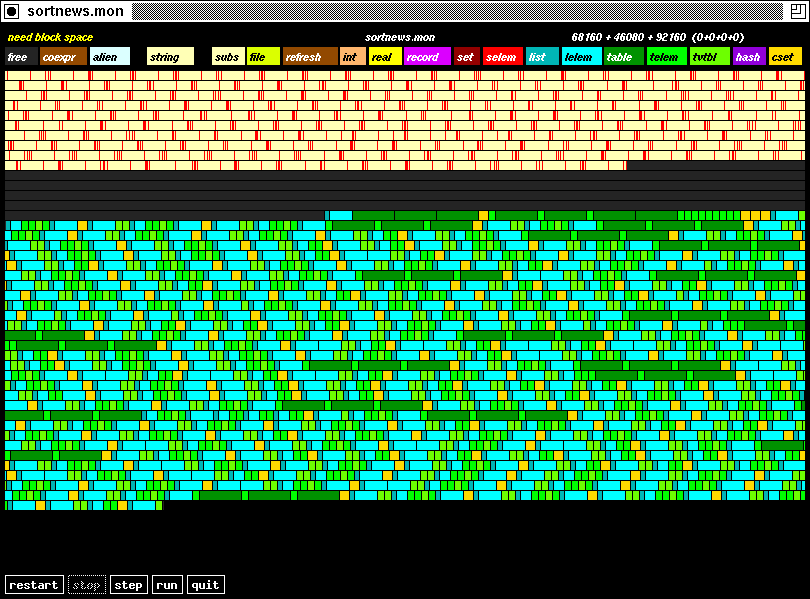Screen dimensions: 810x599
Task: Click the tvtbl legend swatch
Action: 710,57
